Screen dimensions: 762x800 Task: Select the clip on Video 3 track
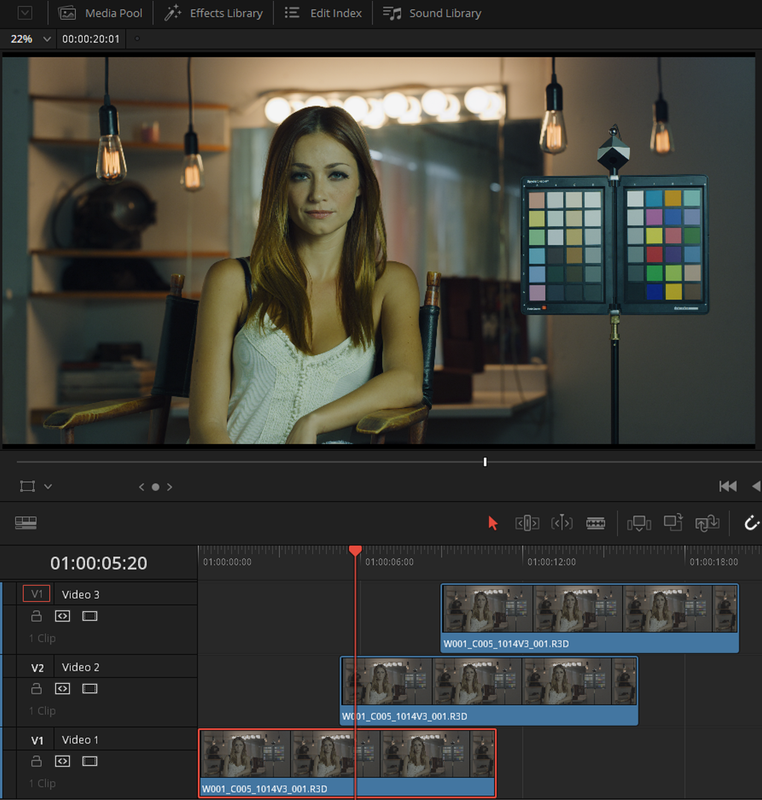pos(590,618)
